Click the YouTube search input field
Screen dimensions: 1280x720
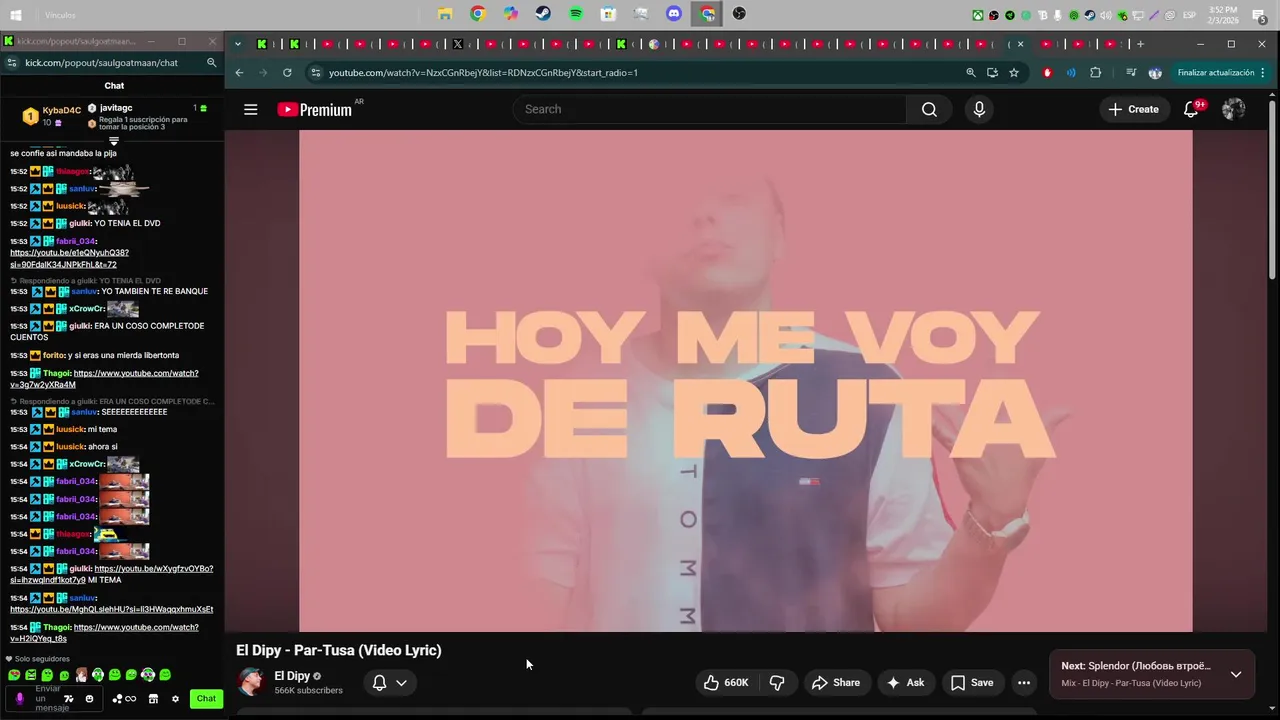point(710,110)
